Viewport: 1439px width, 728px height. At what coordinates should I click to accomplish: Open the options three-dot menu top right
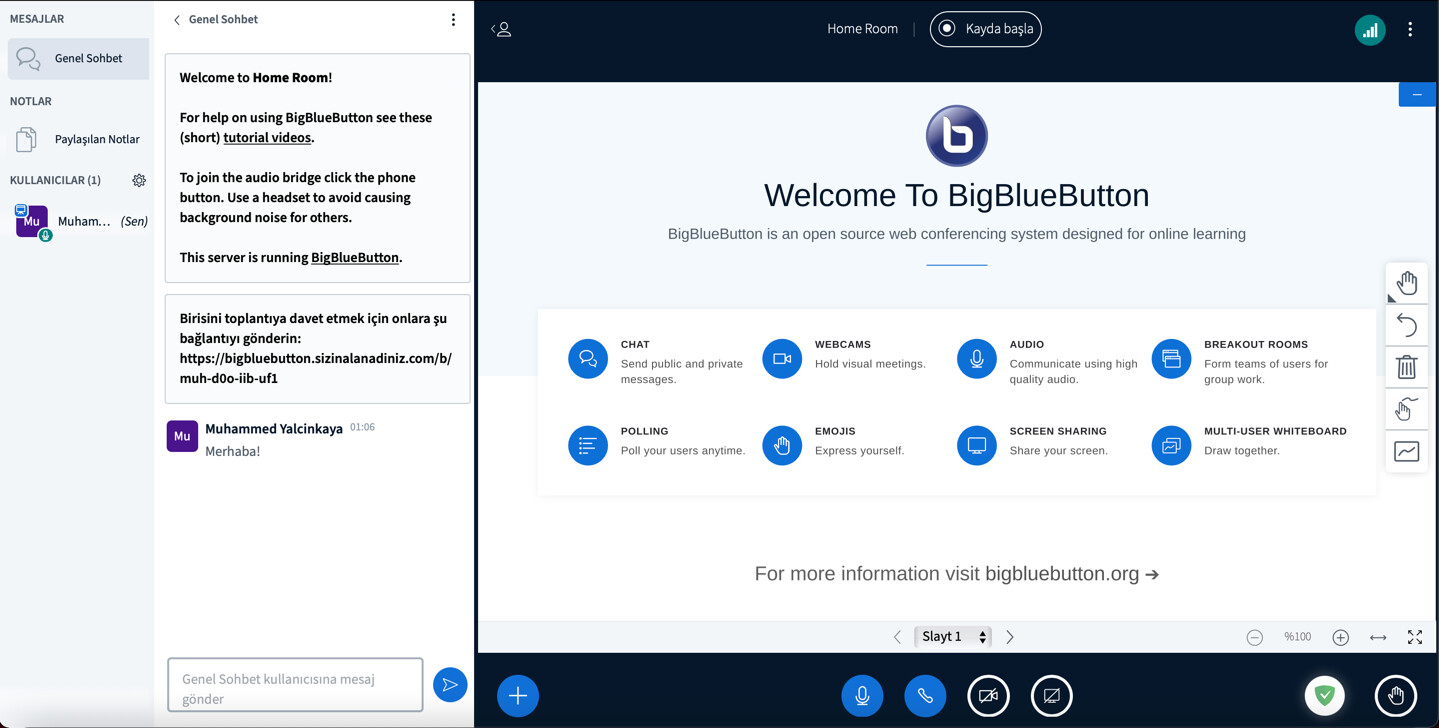[1410, 30]
